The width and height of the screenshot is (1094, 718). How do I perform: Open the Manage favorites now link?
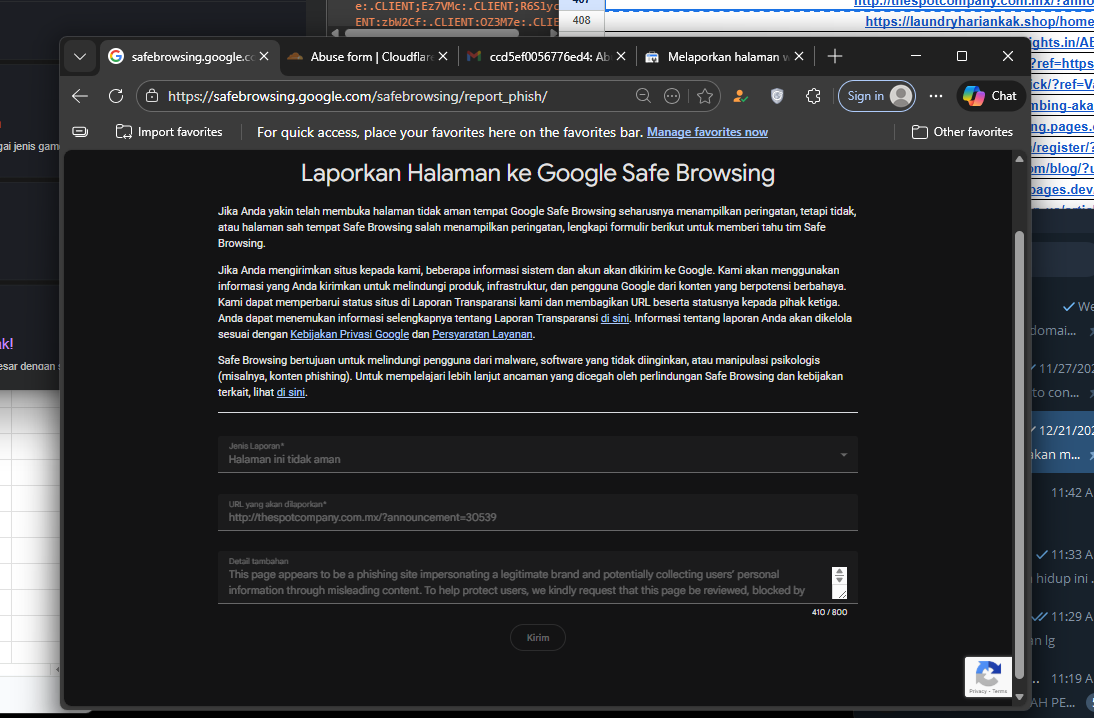pos(707,132)
